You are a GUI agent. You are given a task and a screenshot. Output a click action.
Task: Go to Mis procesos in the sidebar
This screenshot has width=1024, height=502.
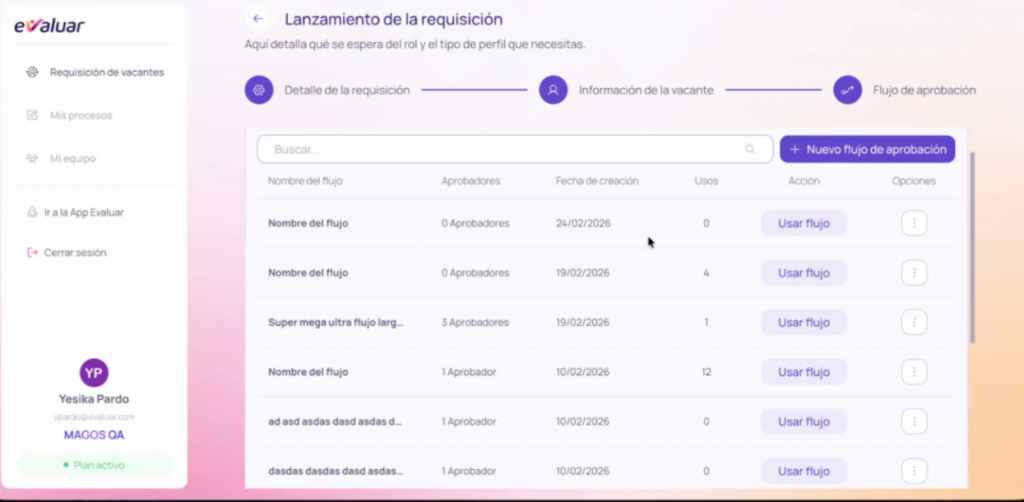[80, 115]
